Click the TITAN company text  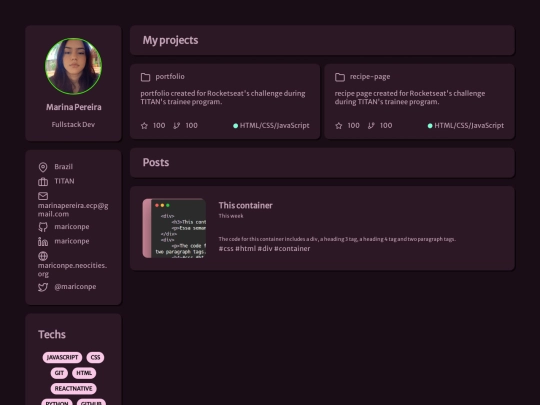click(64, 181)
